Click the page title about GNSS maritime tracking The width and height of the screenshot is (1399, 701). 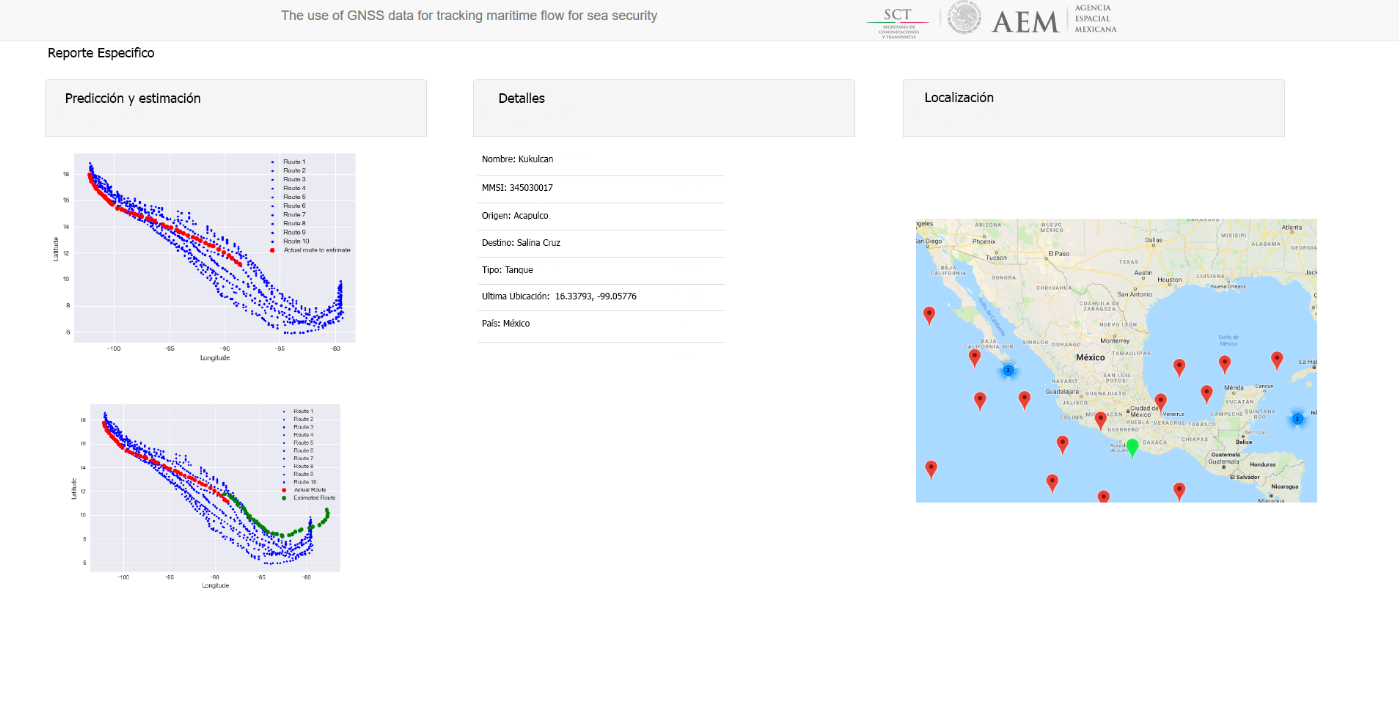[469, 16]
